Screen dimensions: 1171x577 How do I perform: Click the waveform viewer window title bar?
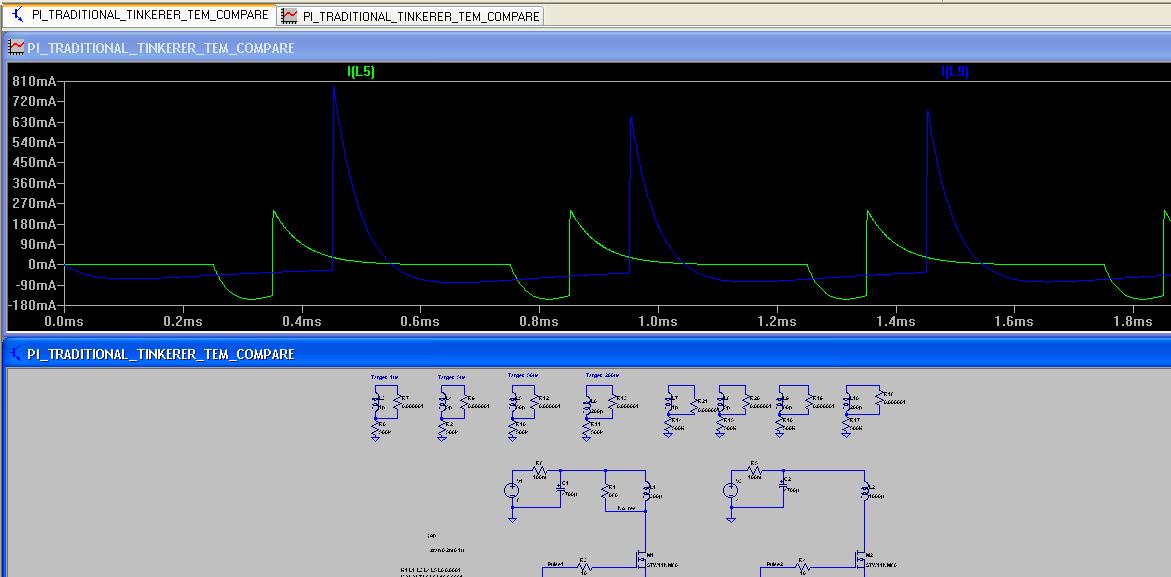(x=600, y=48)
